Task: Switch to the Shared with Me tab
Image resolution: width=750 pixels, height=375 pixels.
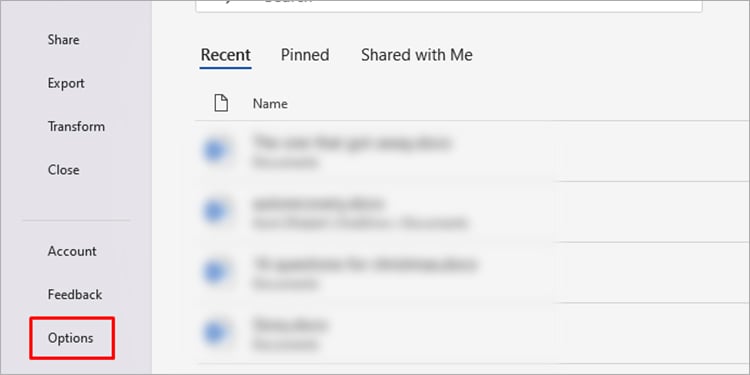Action: (x=417, y=55)
